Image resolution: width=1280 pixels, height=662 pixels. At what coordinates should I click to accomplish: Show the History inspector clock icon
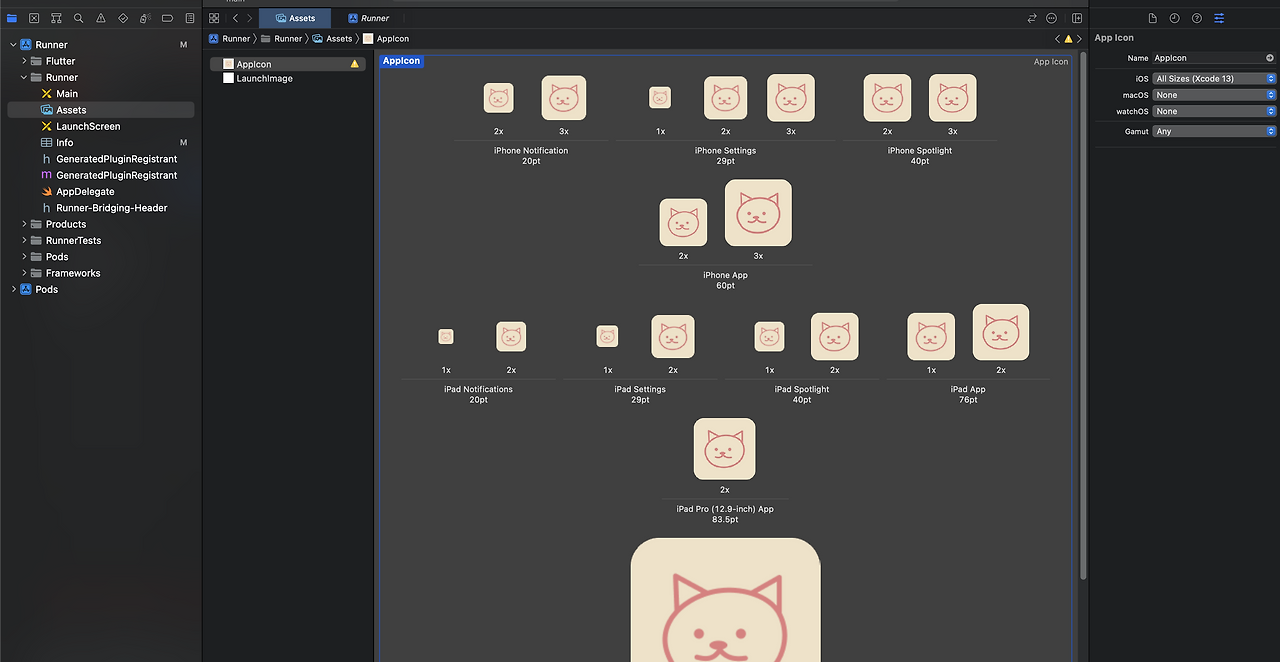tap(1174, 18)
